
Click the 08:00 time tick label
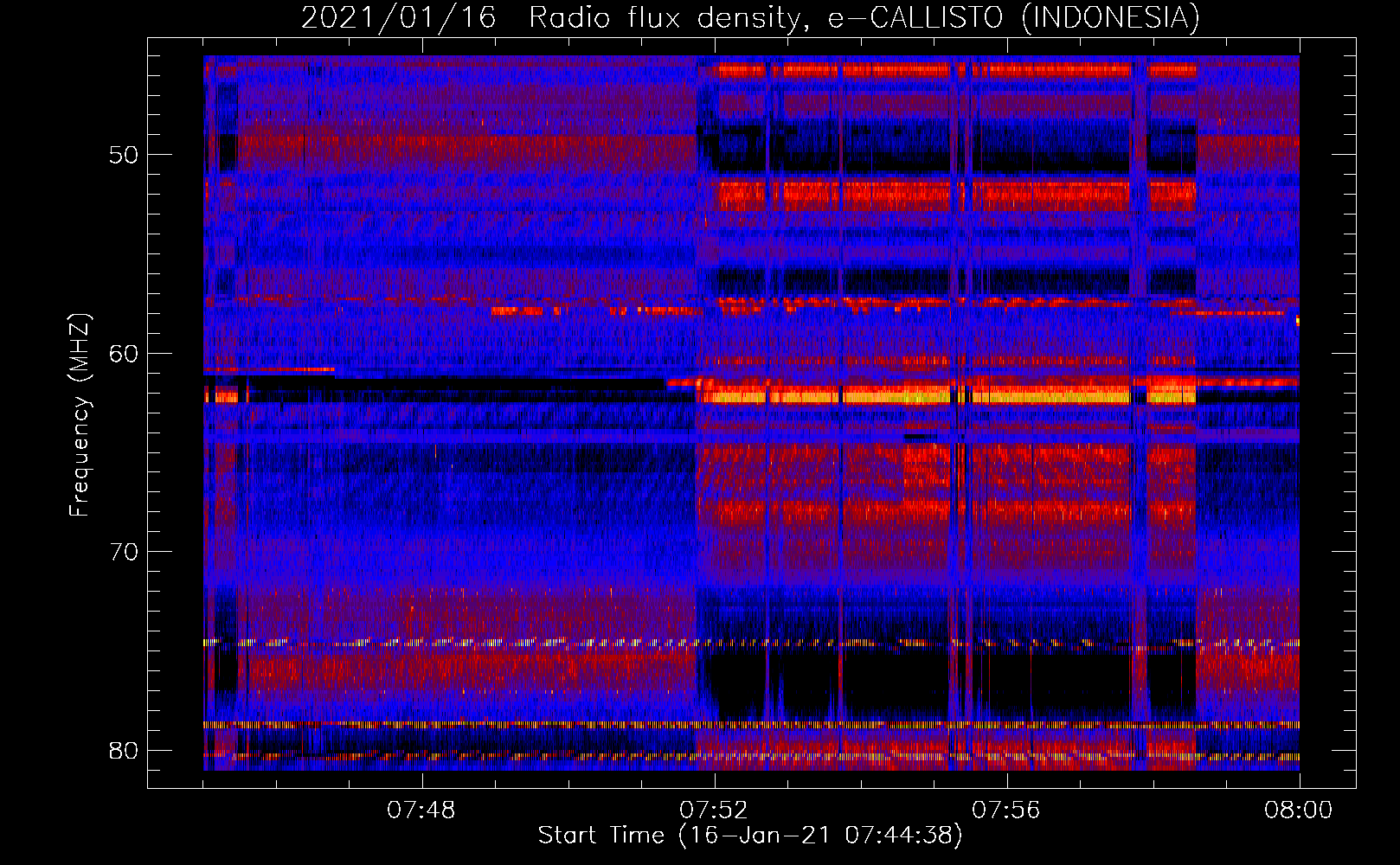(x=1299, y=811)
